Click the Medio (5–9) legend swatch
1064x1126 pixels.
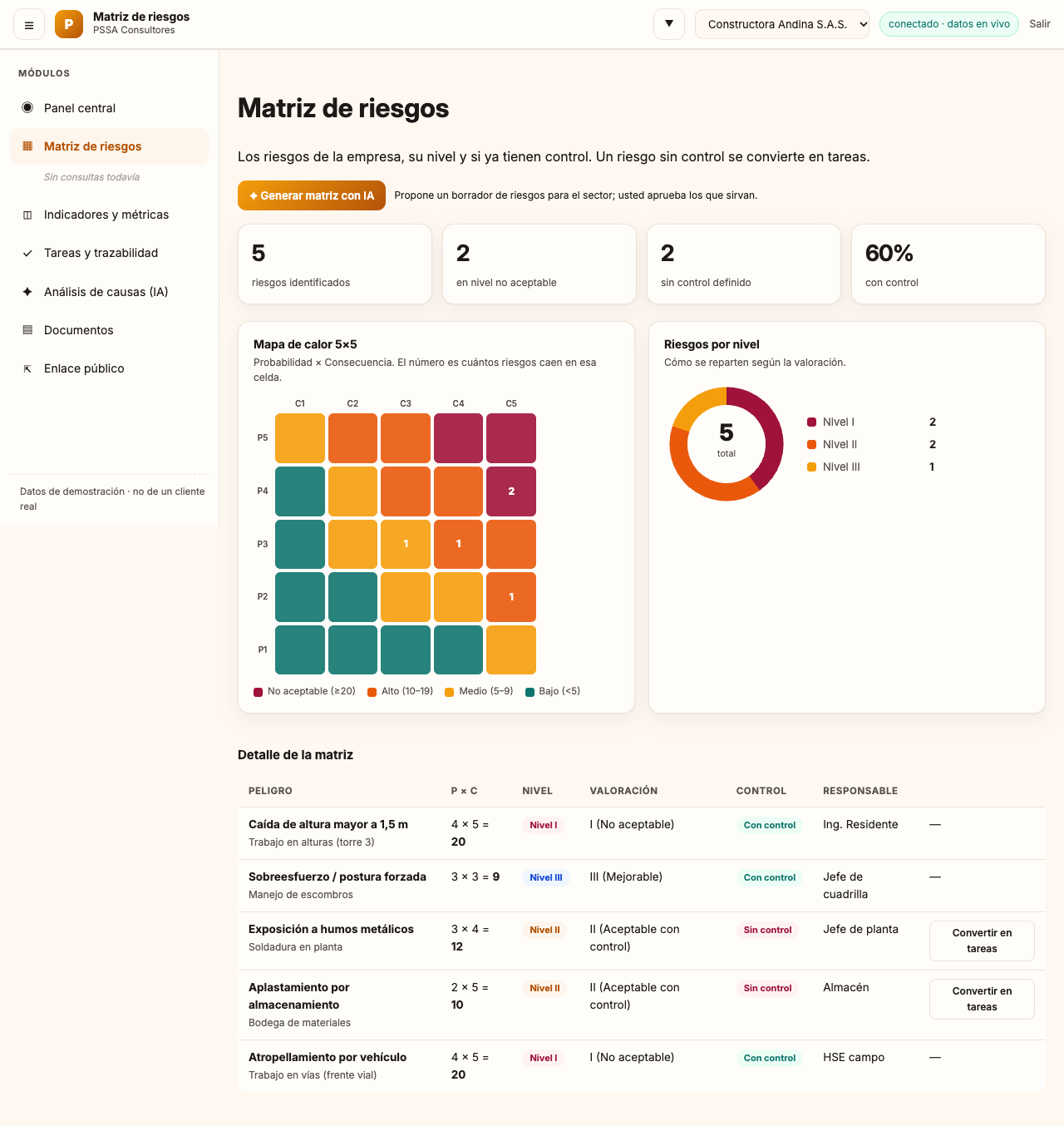click(450, 692)
